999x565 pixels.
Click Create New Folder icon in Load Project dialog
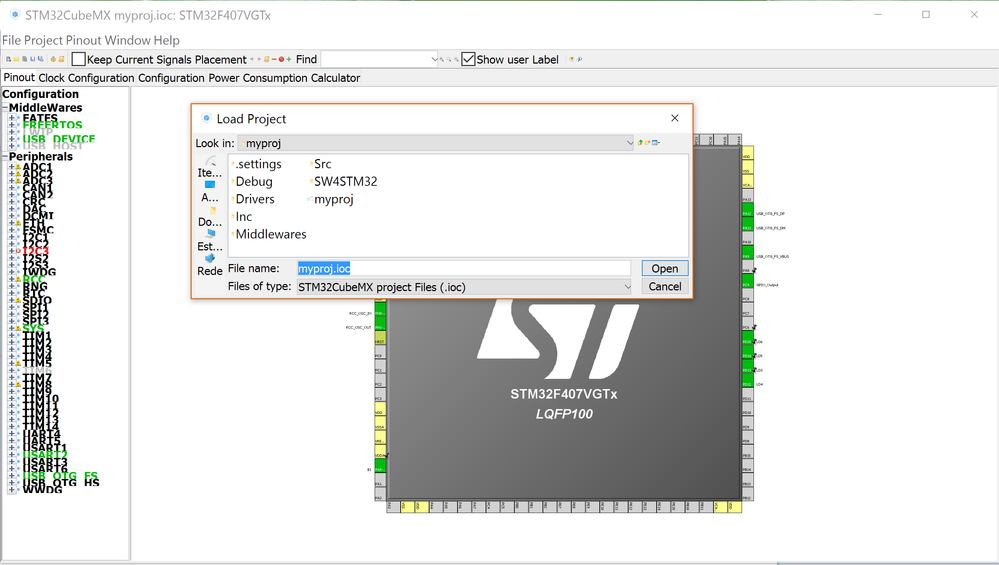tap(647, 143)
